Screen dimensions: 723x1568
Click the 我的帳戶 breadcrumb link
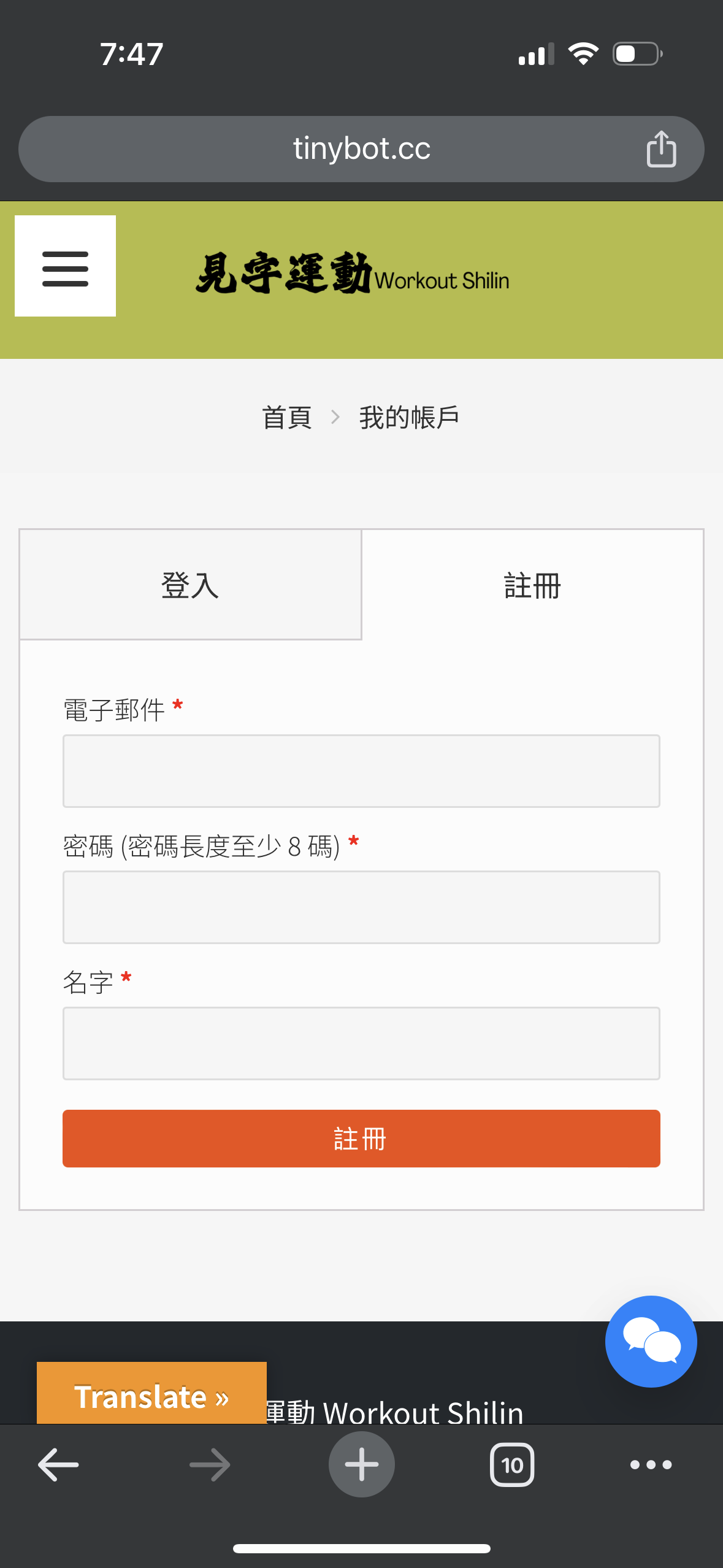[x=409, y=418]
